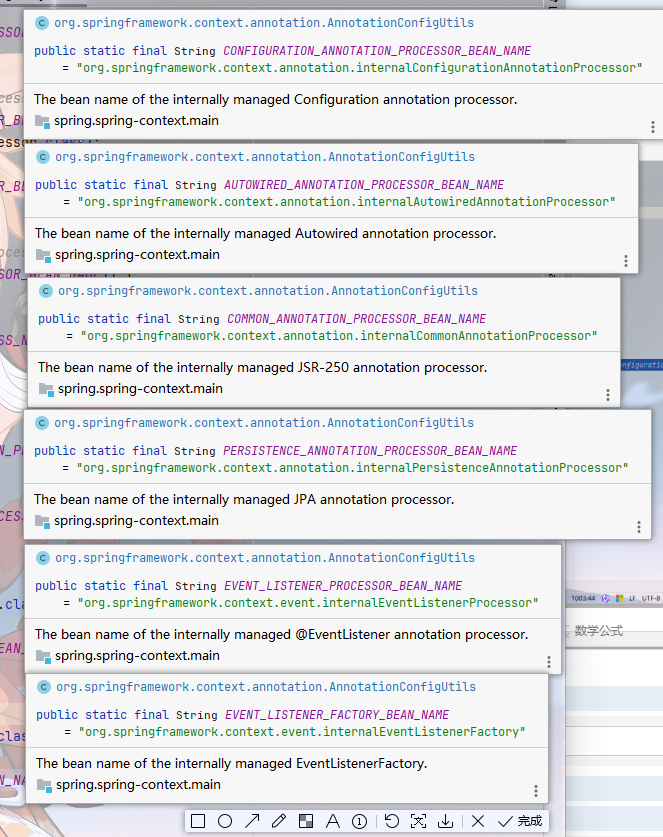This screenshot has width=663, height=837.
Task: Click the purple AI assistant status bar icon
Action: (606, 598)
